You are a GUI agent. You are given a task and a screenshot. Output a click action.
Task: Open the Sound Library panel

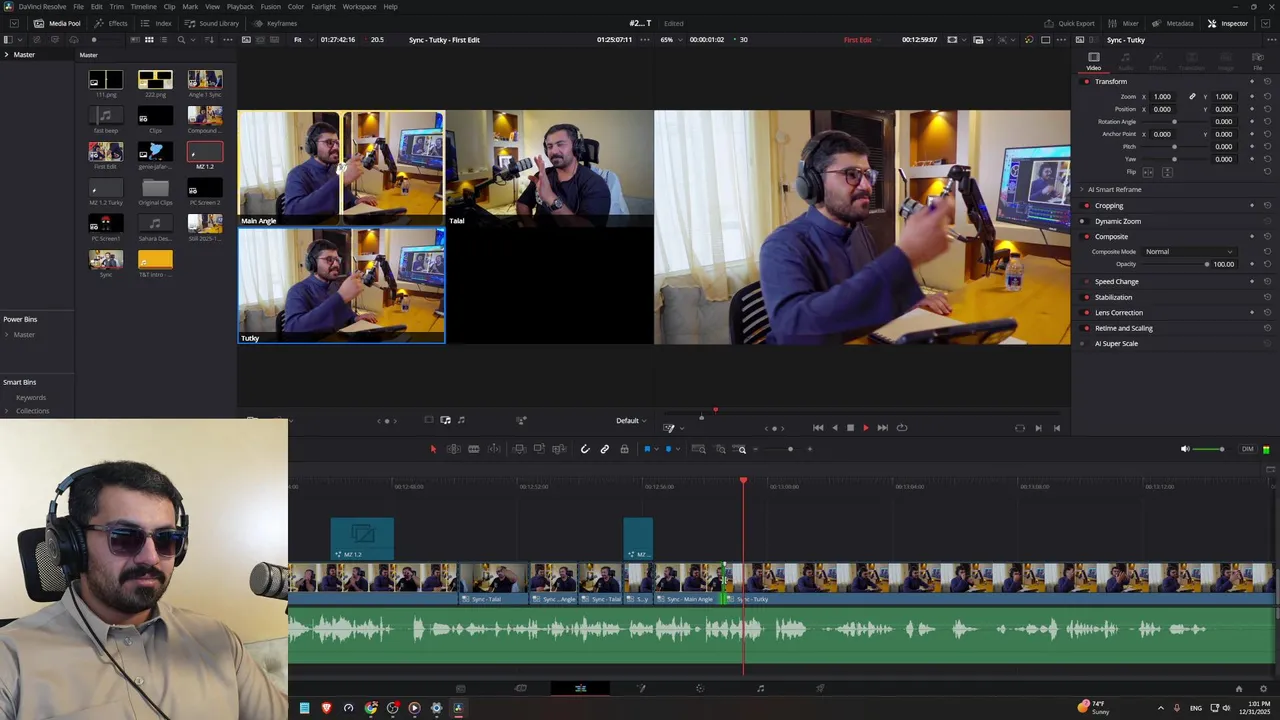click(x=211, y=23)
